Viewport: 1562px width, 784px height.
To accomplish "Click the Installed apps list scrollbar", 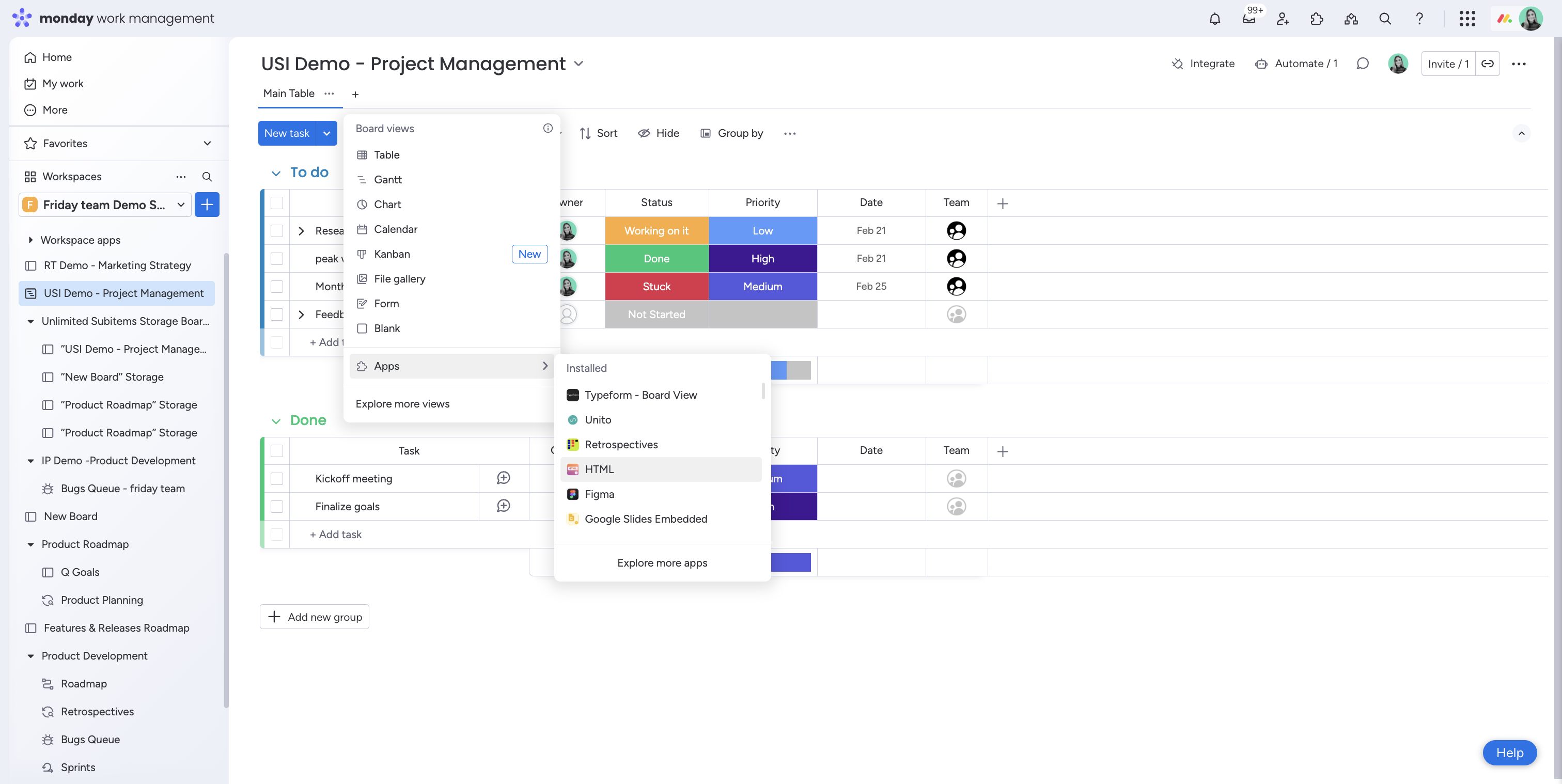I will (763, 391).
